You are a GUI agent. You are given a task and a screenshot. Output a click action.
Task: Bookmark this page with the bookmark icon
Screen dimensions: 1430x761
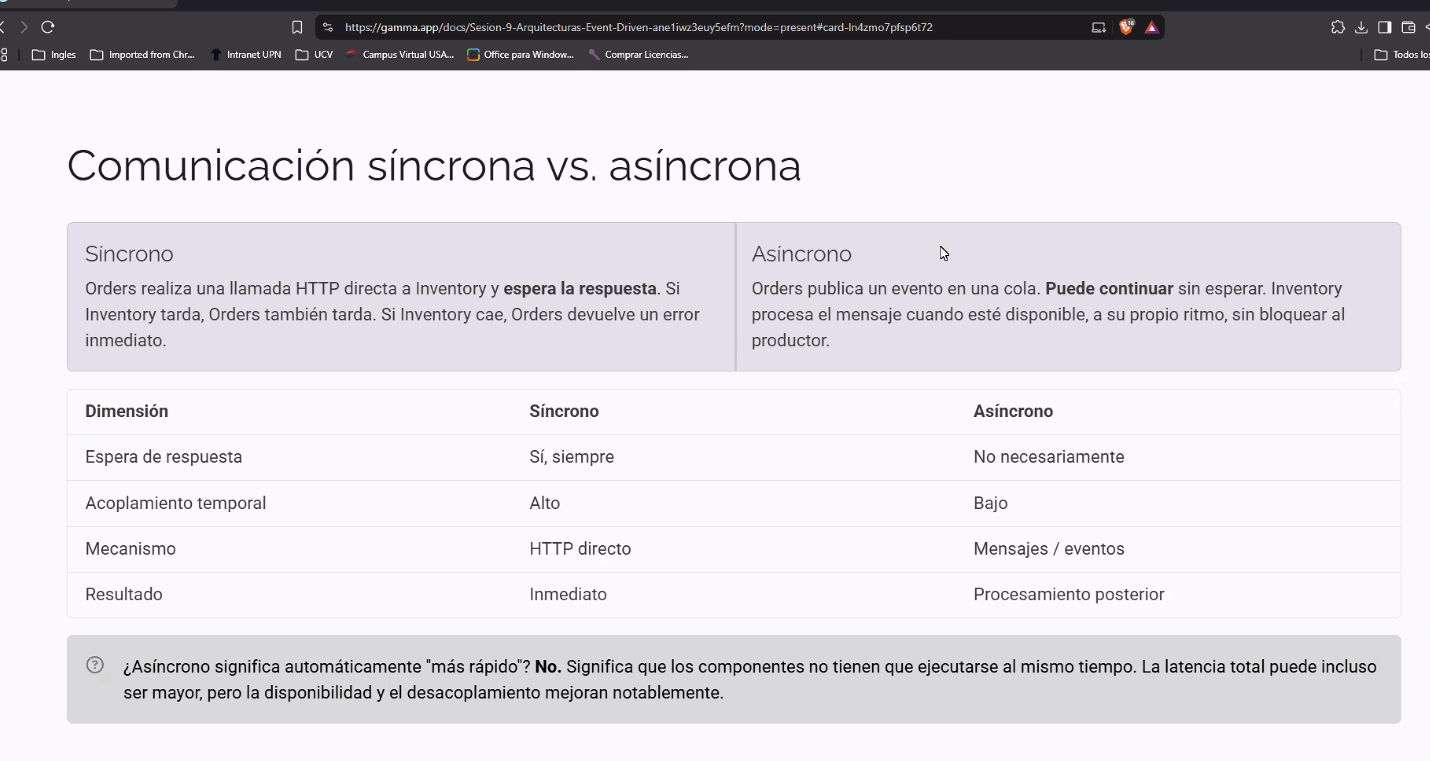(297, 27)
